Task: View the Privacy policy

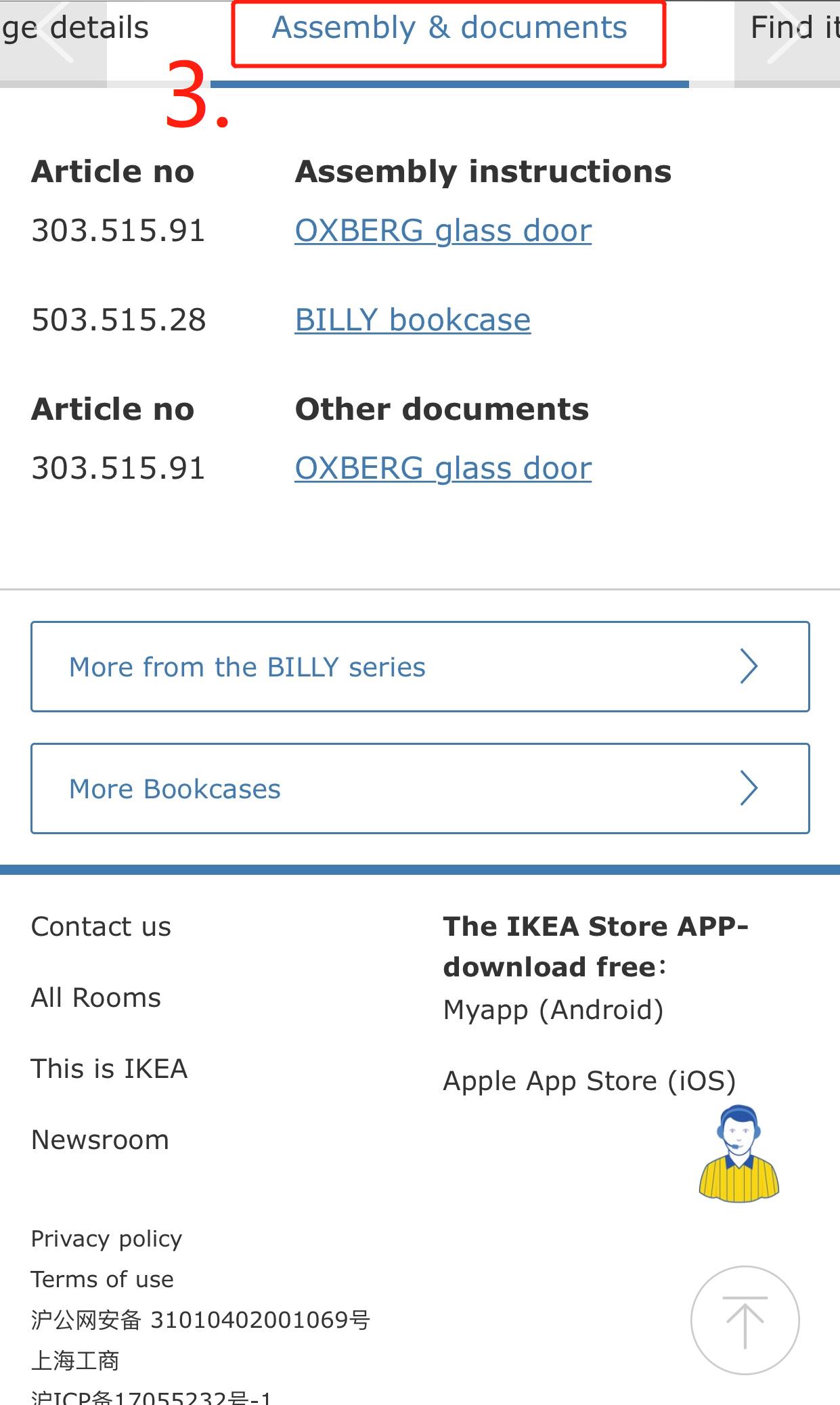Action: pos(106,1238)
